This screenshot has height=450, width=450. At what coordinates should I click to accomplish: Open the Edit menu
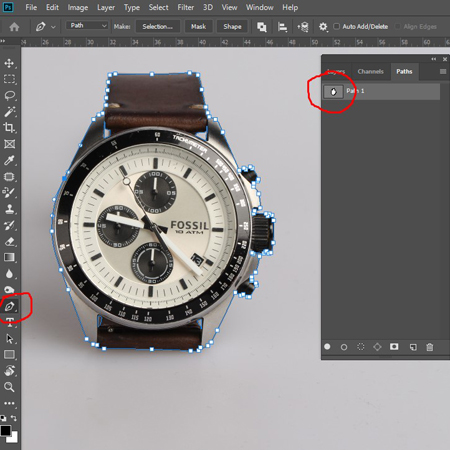pos(52,7)
